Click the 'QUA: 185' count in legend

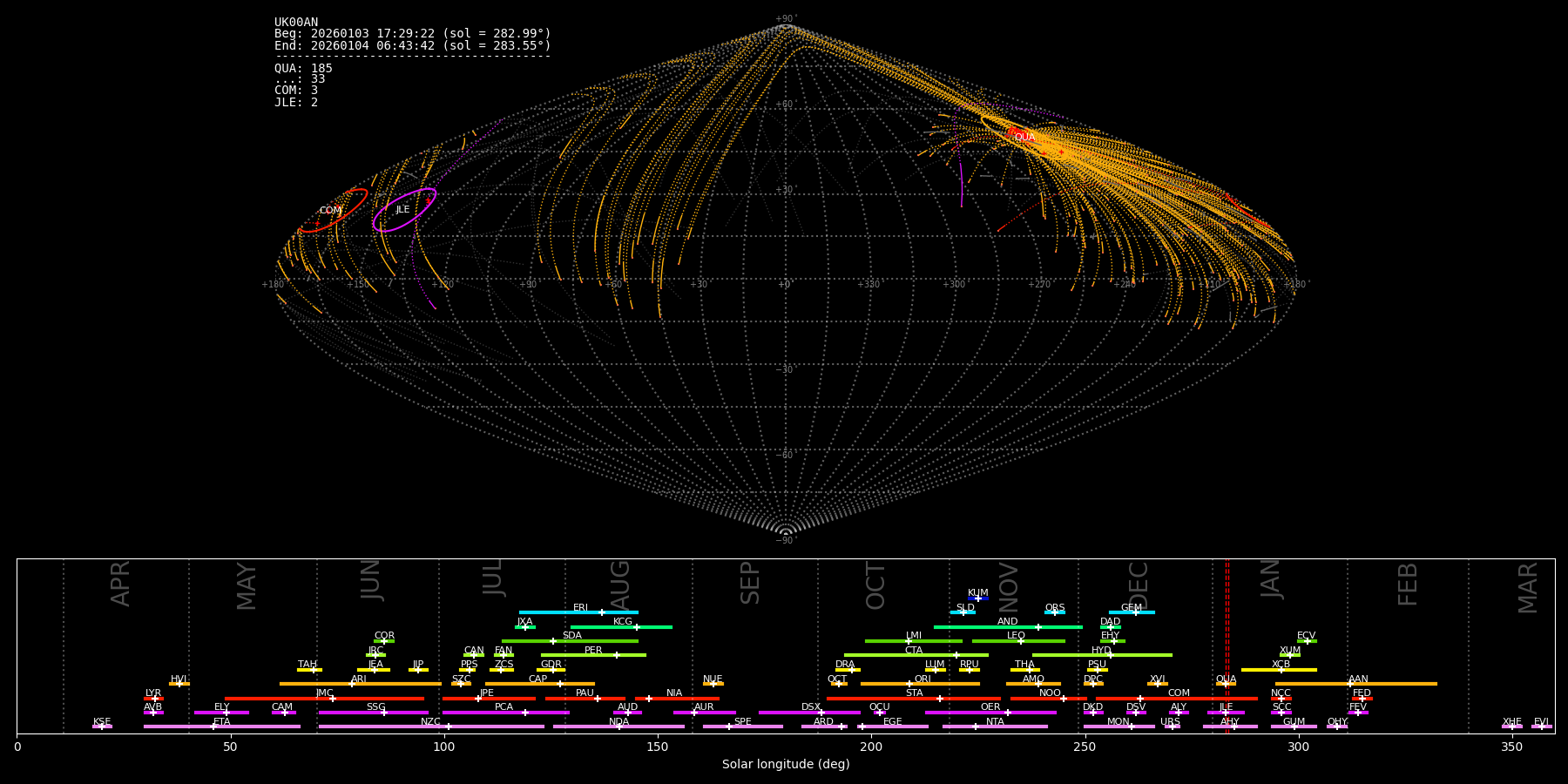(303, 69)
